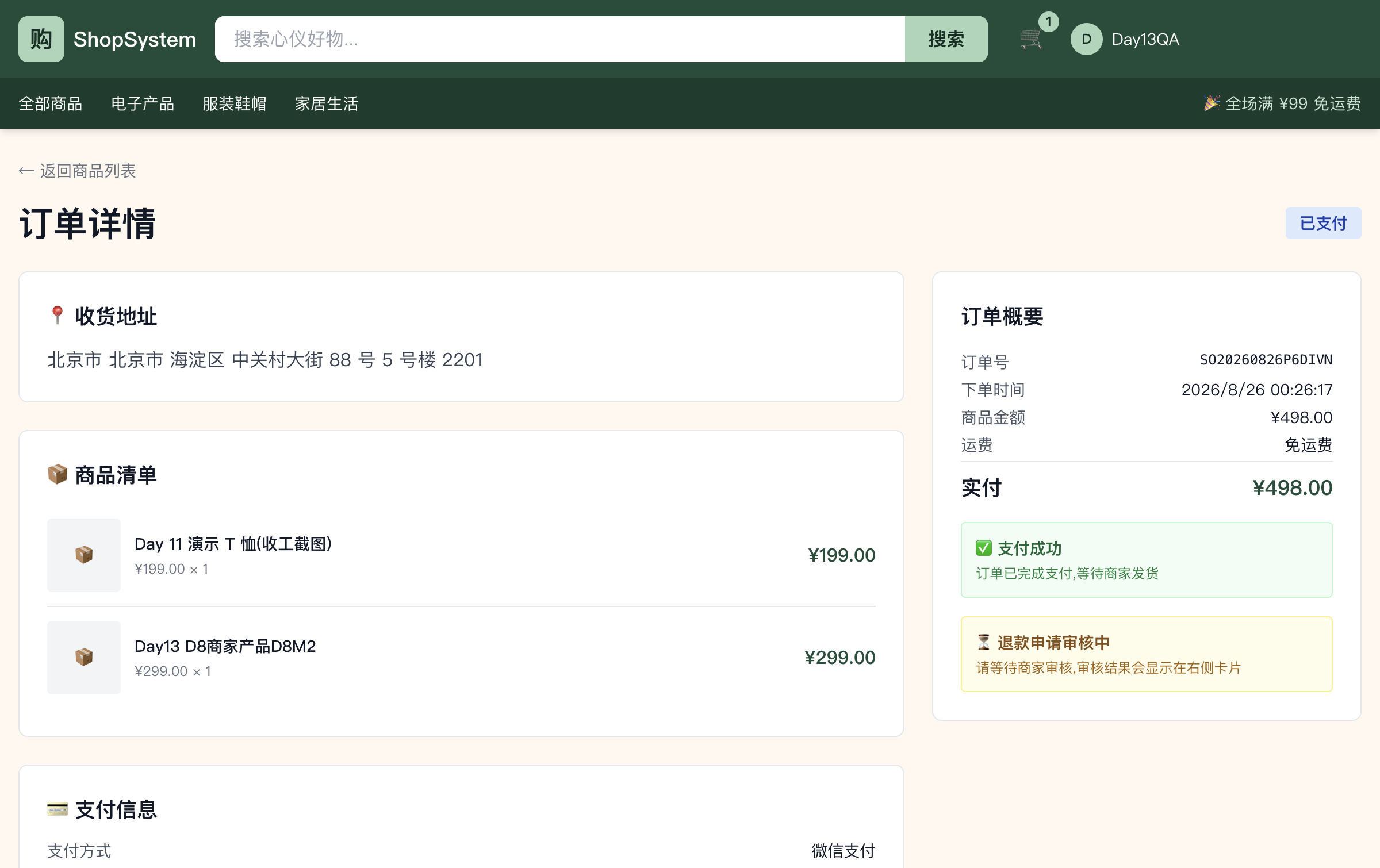Click the party popper icon in promo banner

coord(1212,103)
